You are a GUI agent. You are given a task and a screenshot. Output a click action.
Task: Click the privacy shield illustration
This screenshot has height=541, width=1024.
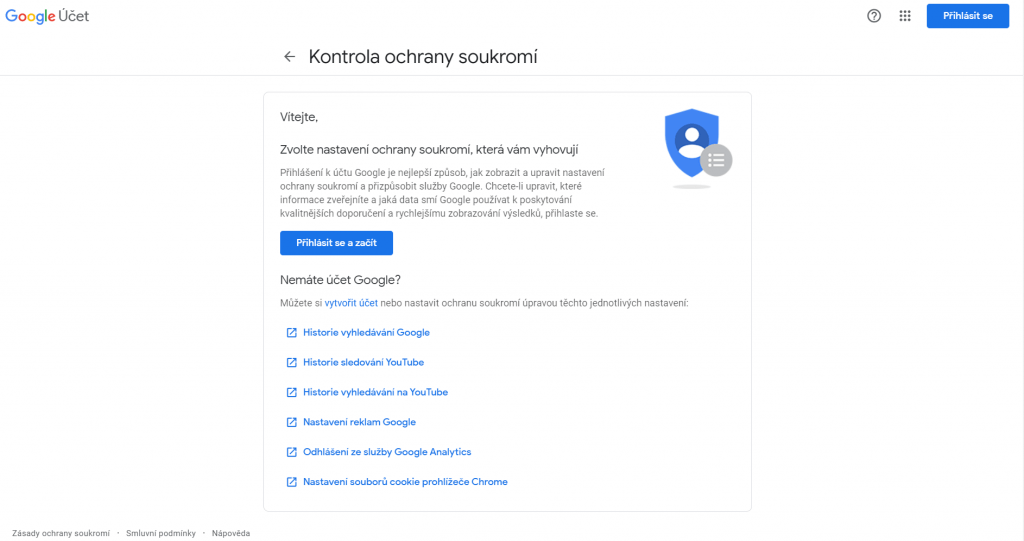(x=697, y=148)
